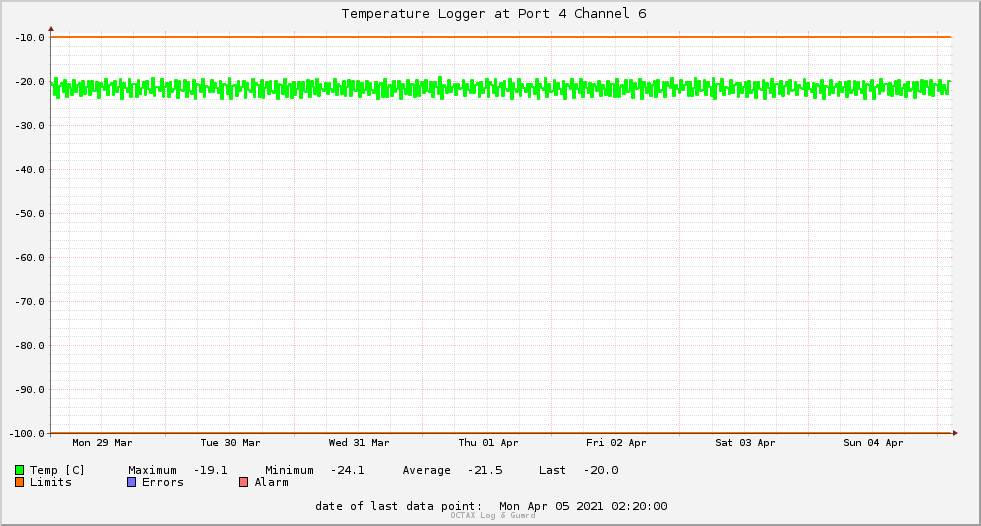The width and height of the screenshot is (981, 526).
Task: Click the 'Tue 30 Mar' x-axis label
Action: tap(230, 443)
